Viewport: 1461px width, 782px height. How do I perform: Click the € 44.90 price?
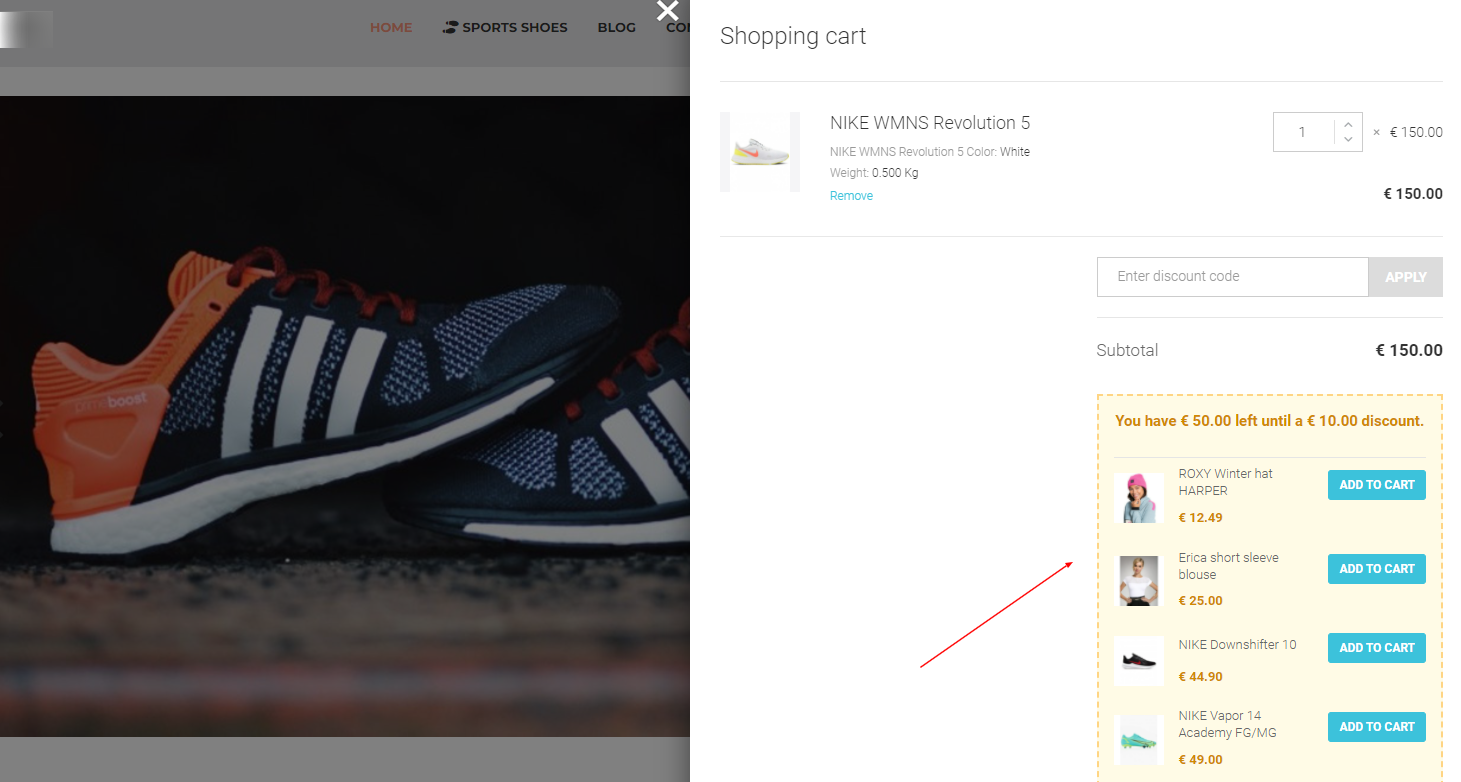[x=1201, y=677]
